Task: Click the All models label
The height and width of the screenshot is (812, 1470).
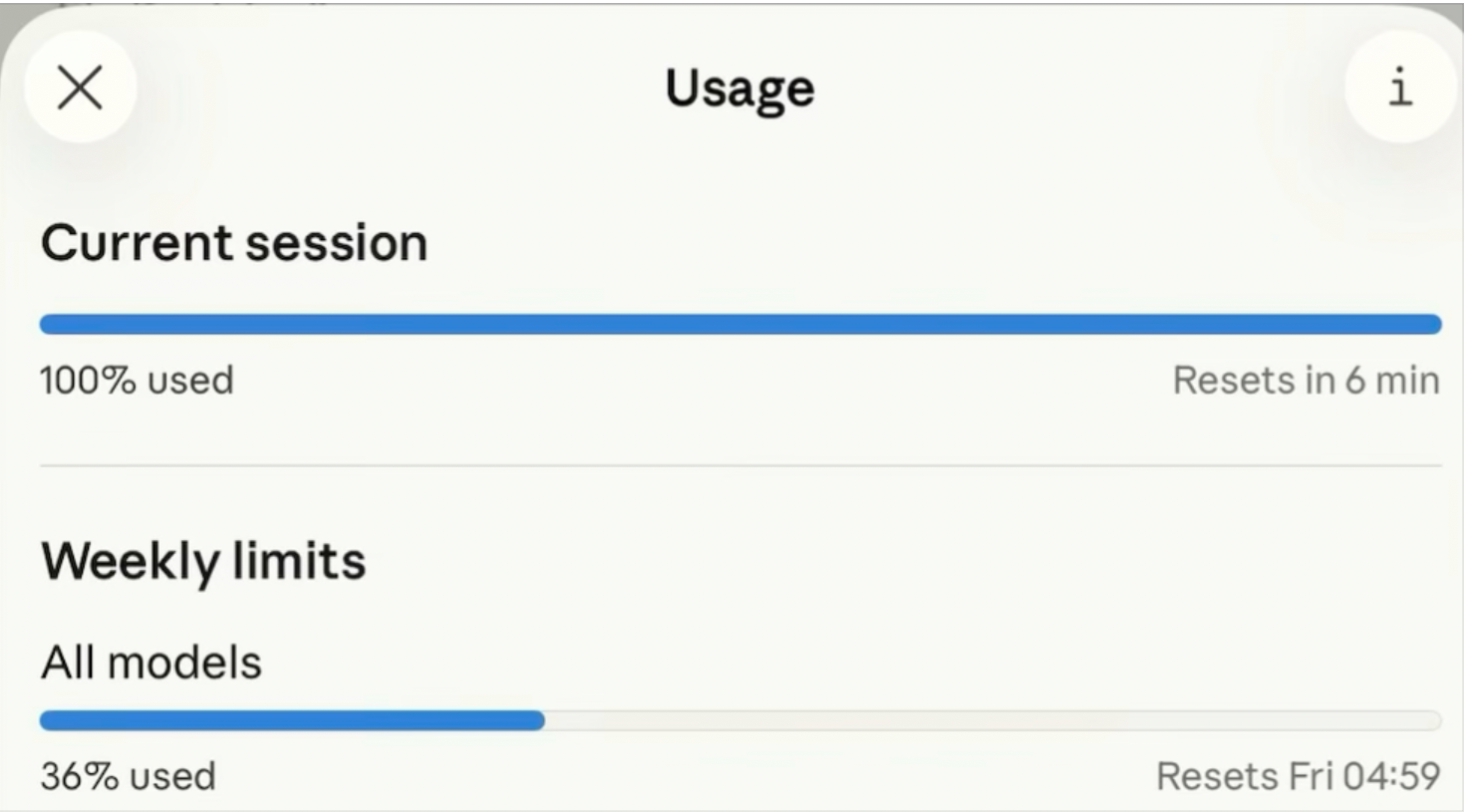Action: [151, 663]
